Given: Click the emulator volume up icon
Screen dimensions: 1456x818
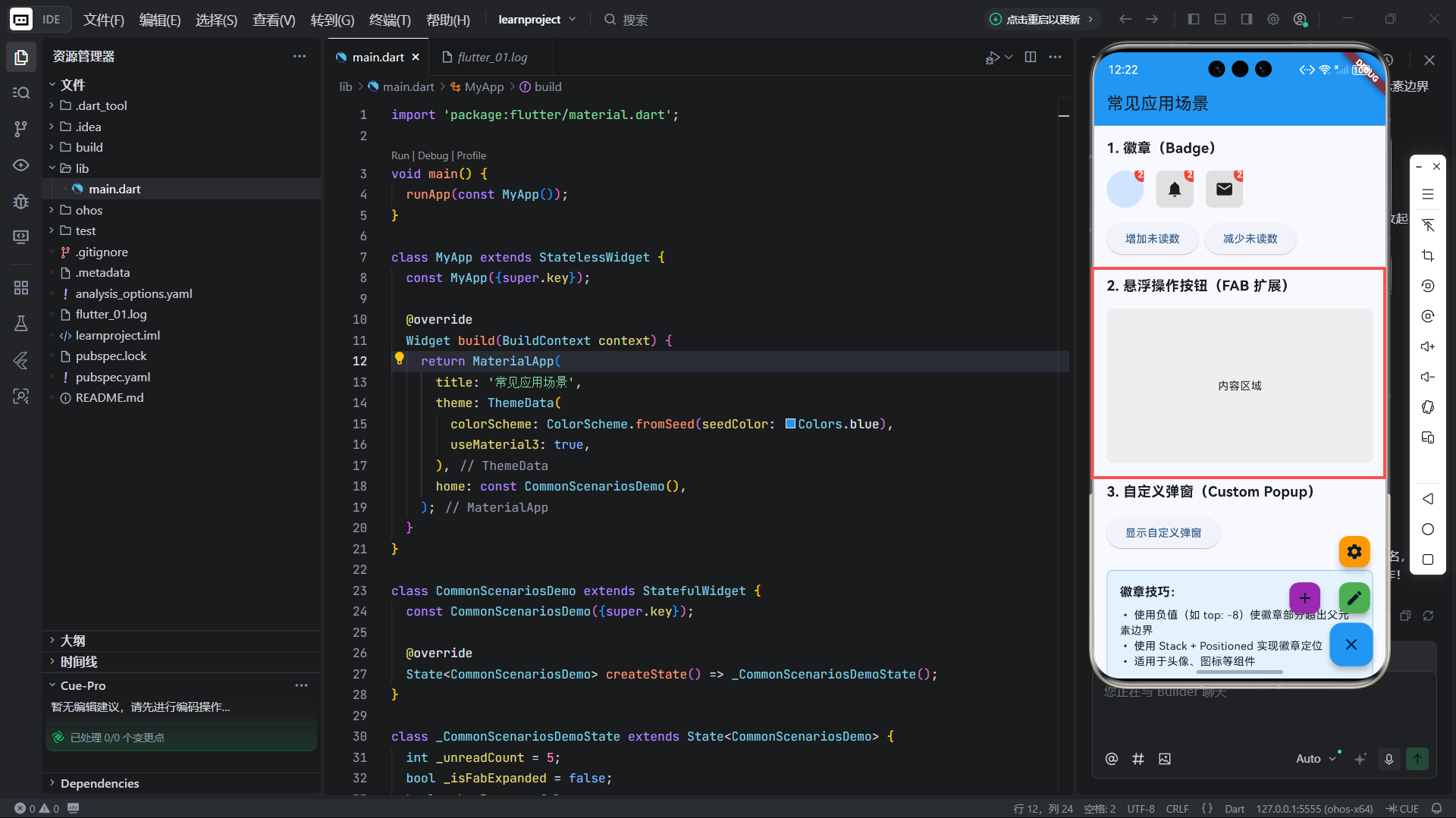Looking at the screenshot, I should coord(1428,346).
